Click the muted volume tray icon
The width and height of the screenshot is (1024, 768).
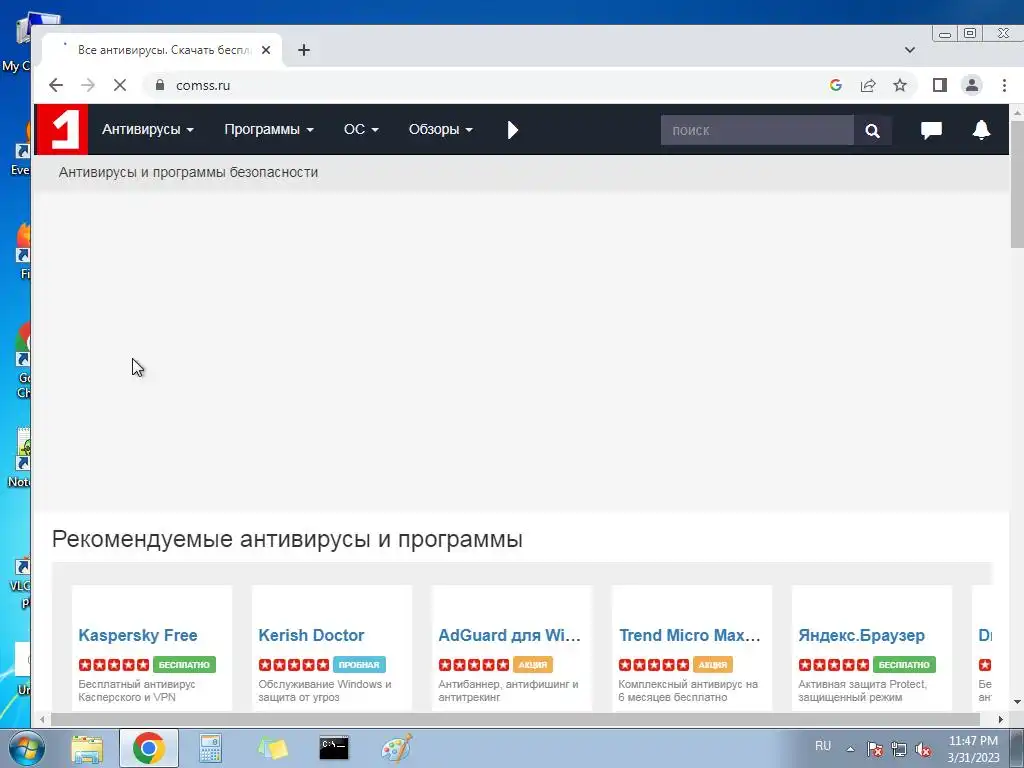click(923, 749)
